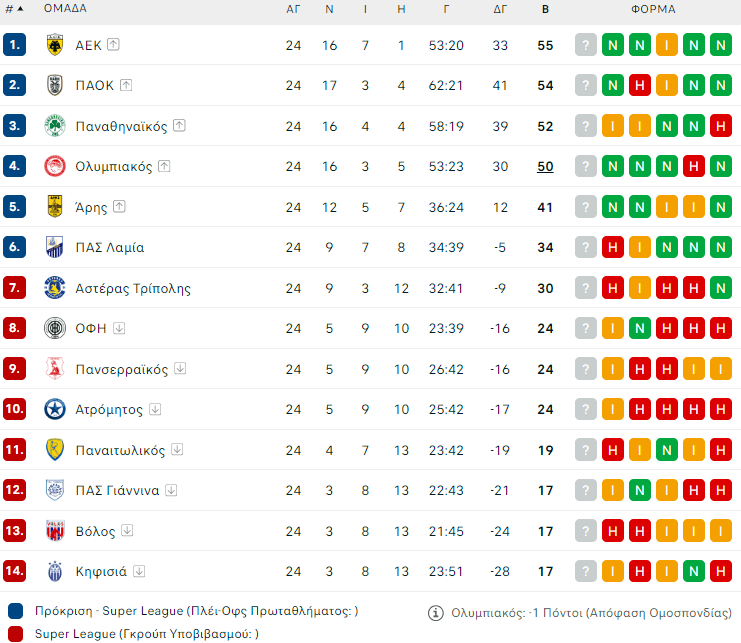Click the up arrow next to ΠΑΟΚ
741x643 pixels.
coord(126,85)
